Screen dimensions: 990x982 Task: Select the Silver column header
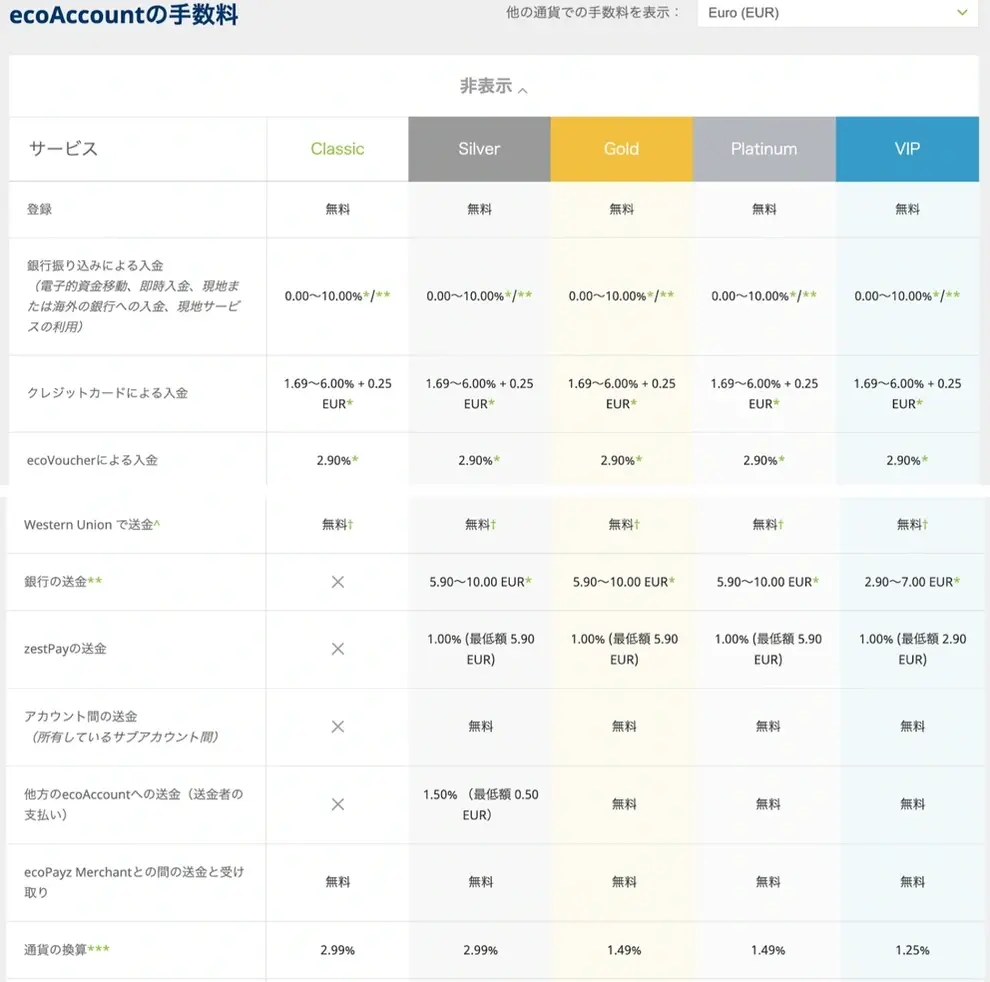479,149
